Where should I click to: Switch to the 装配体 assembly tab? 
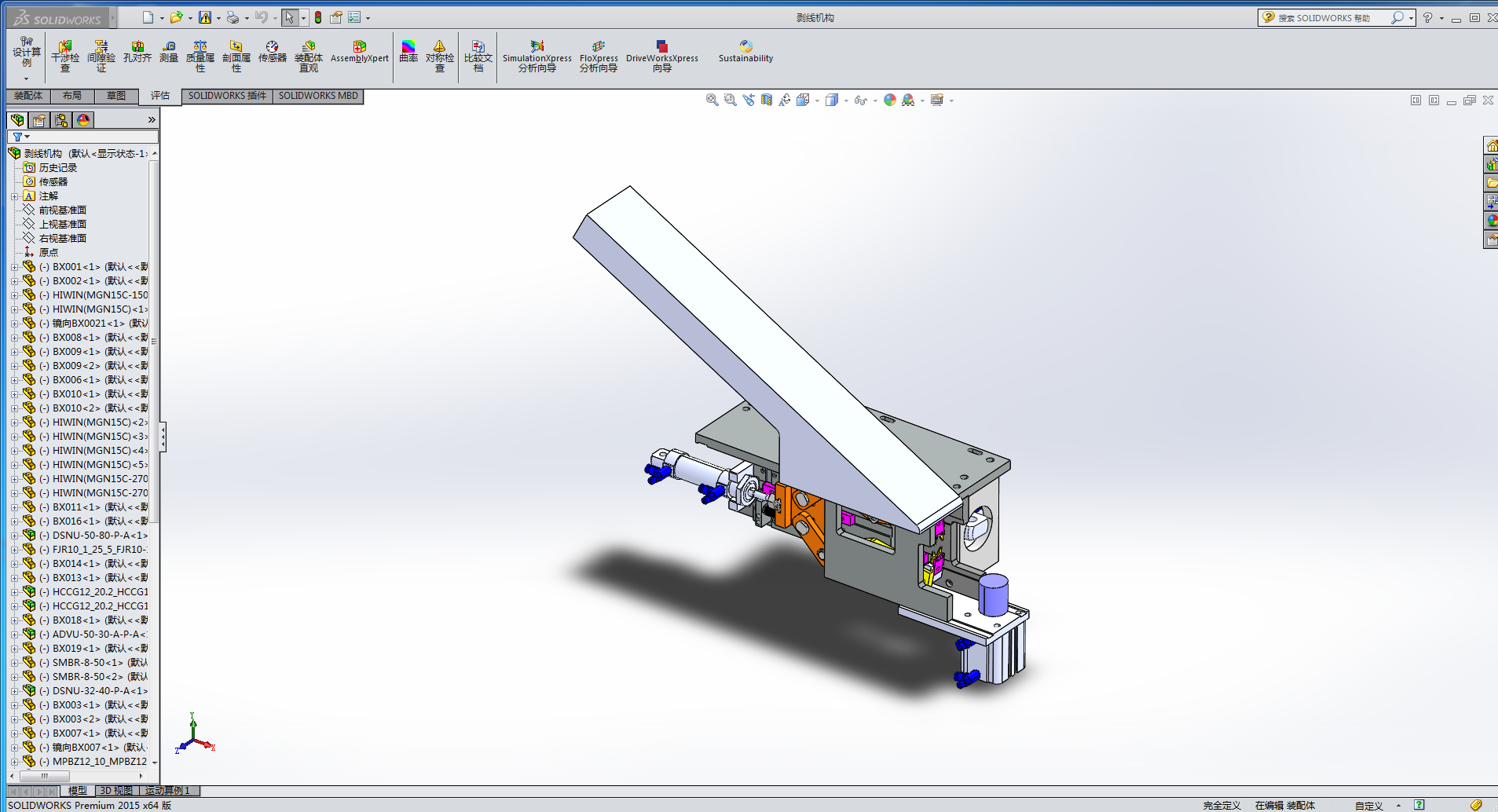tap(28, 96)
